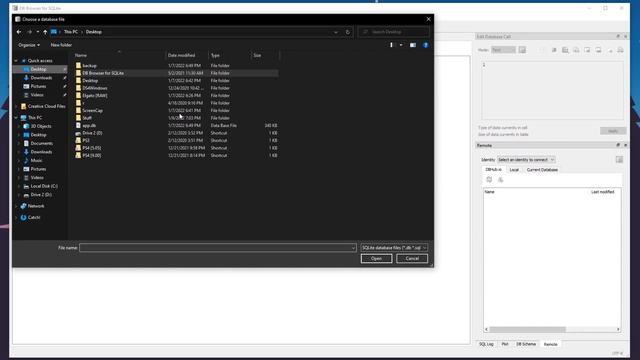
Task: Select Drive 2 (D:) in sidebar
Action: (x=41, y=195)
